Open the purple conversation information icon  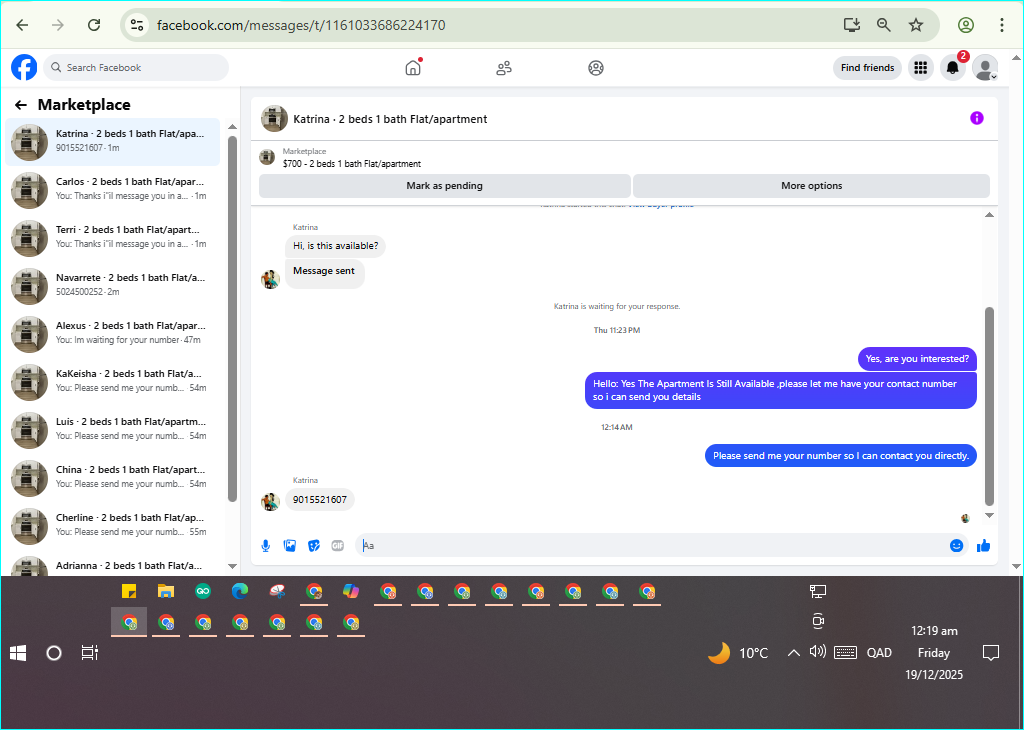click(x=977, y=118)
